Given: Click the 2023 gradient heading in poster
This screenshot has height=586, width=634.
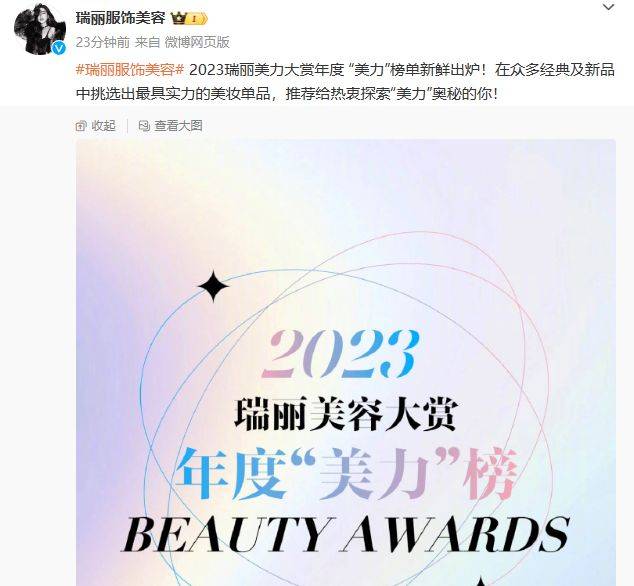Looking at the screenshot, I should click(x=340, y=353).
